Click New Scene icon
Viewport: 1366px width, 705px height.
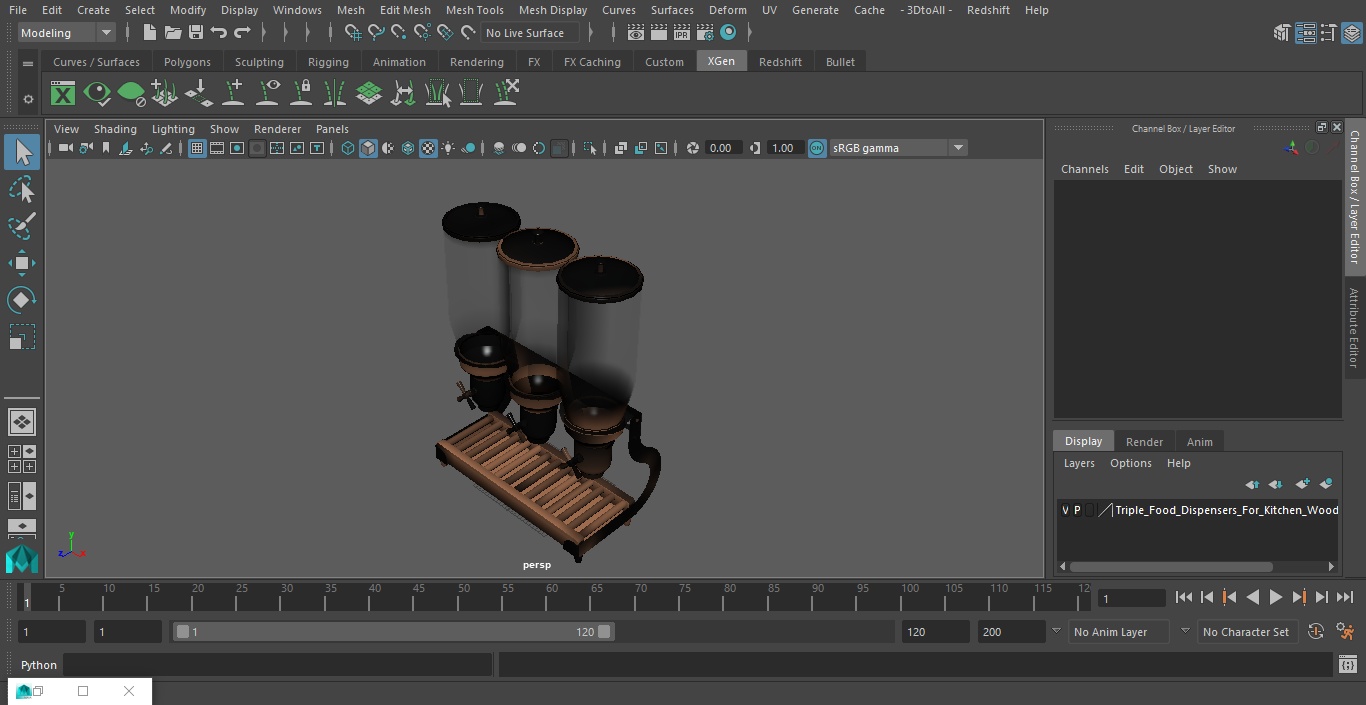point(149,33)
